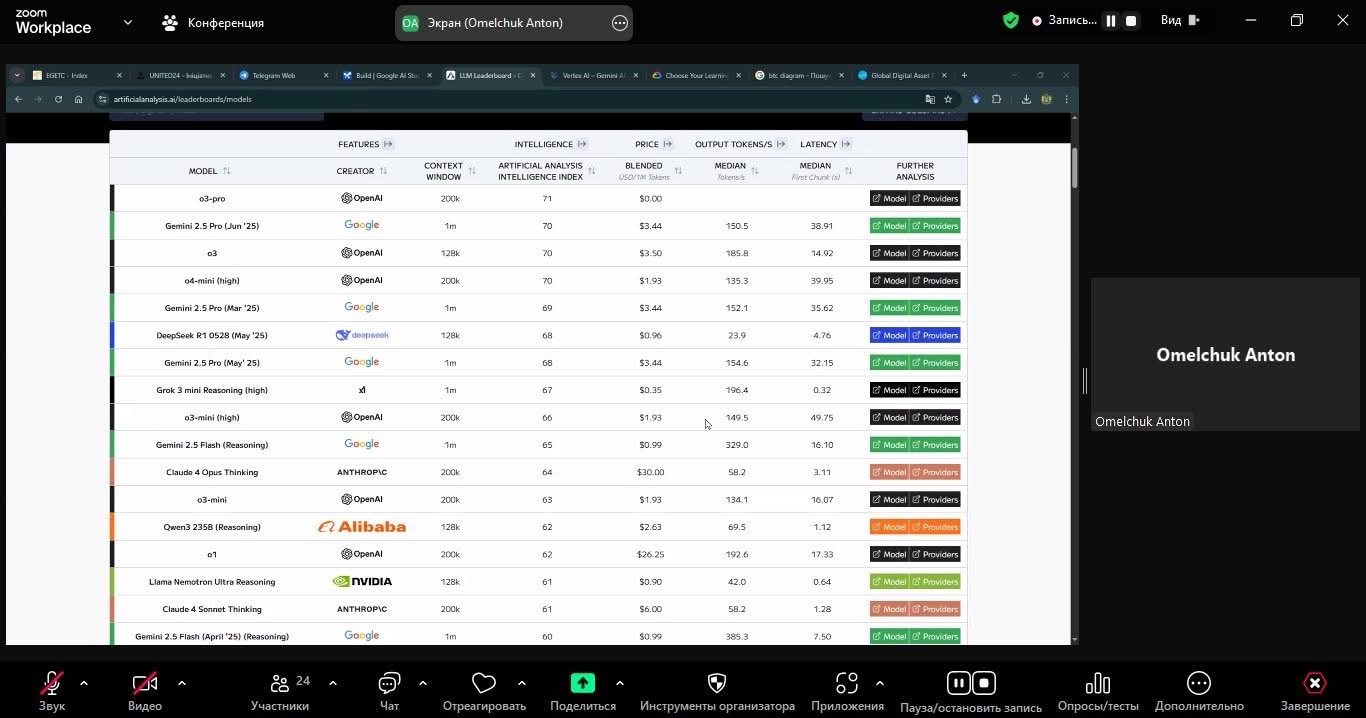Expand video options arrow next to Видео
The image size is (1366, 718).
[181, 684]
